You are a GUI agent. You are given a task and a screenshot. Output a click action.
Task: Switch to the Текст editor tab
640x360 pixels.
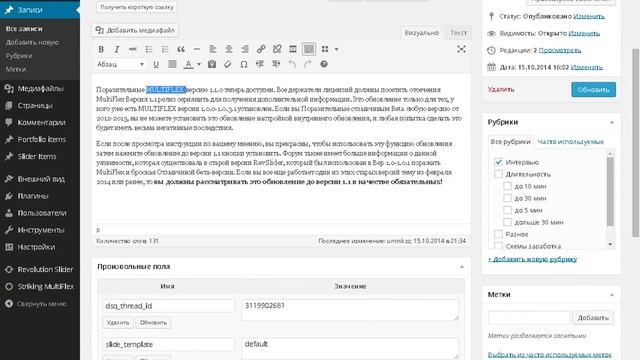point(458,33)
